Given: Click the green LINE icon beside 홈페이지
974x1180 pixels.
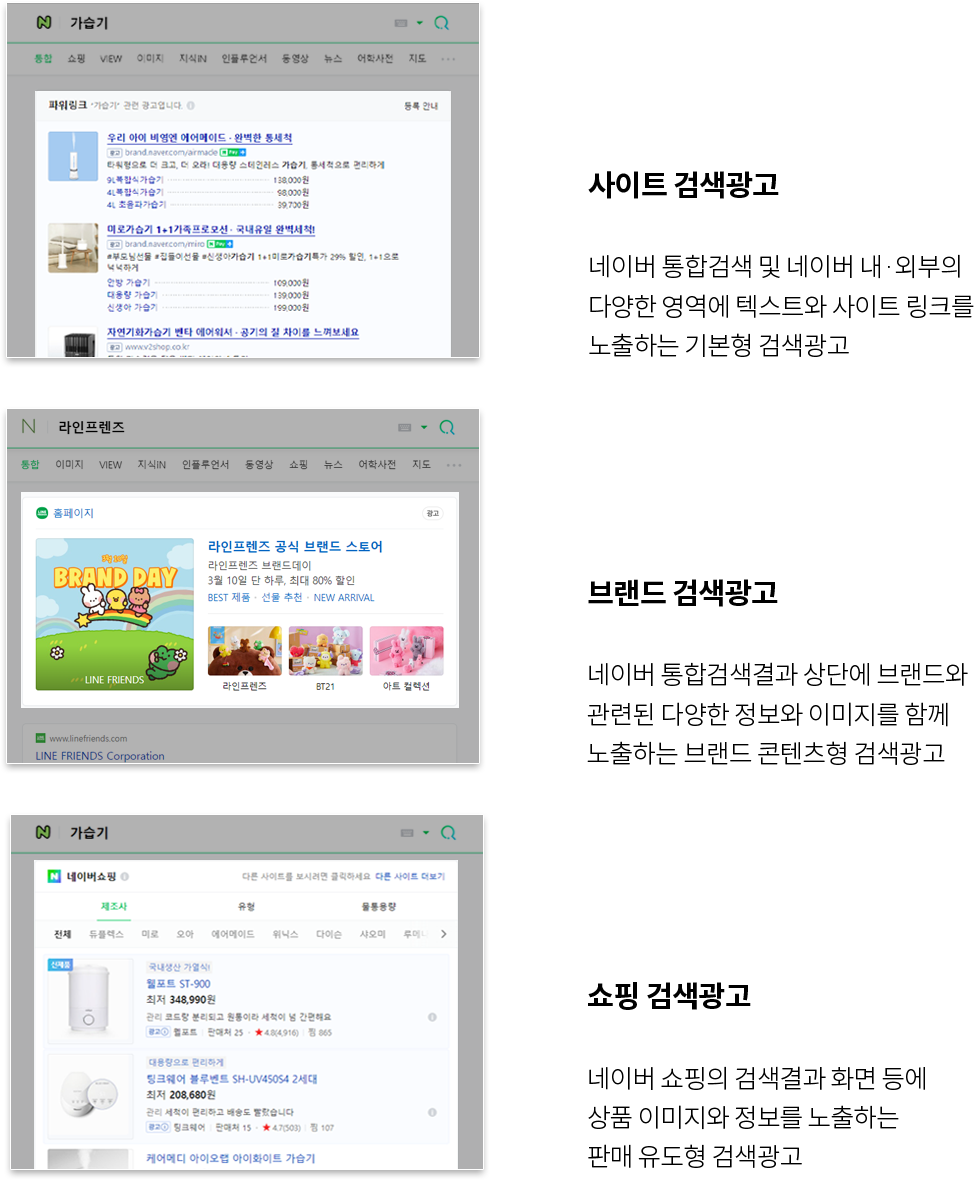Looking at the screenshot, I should tap(42, 513).
